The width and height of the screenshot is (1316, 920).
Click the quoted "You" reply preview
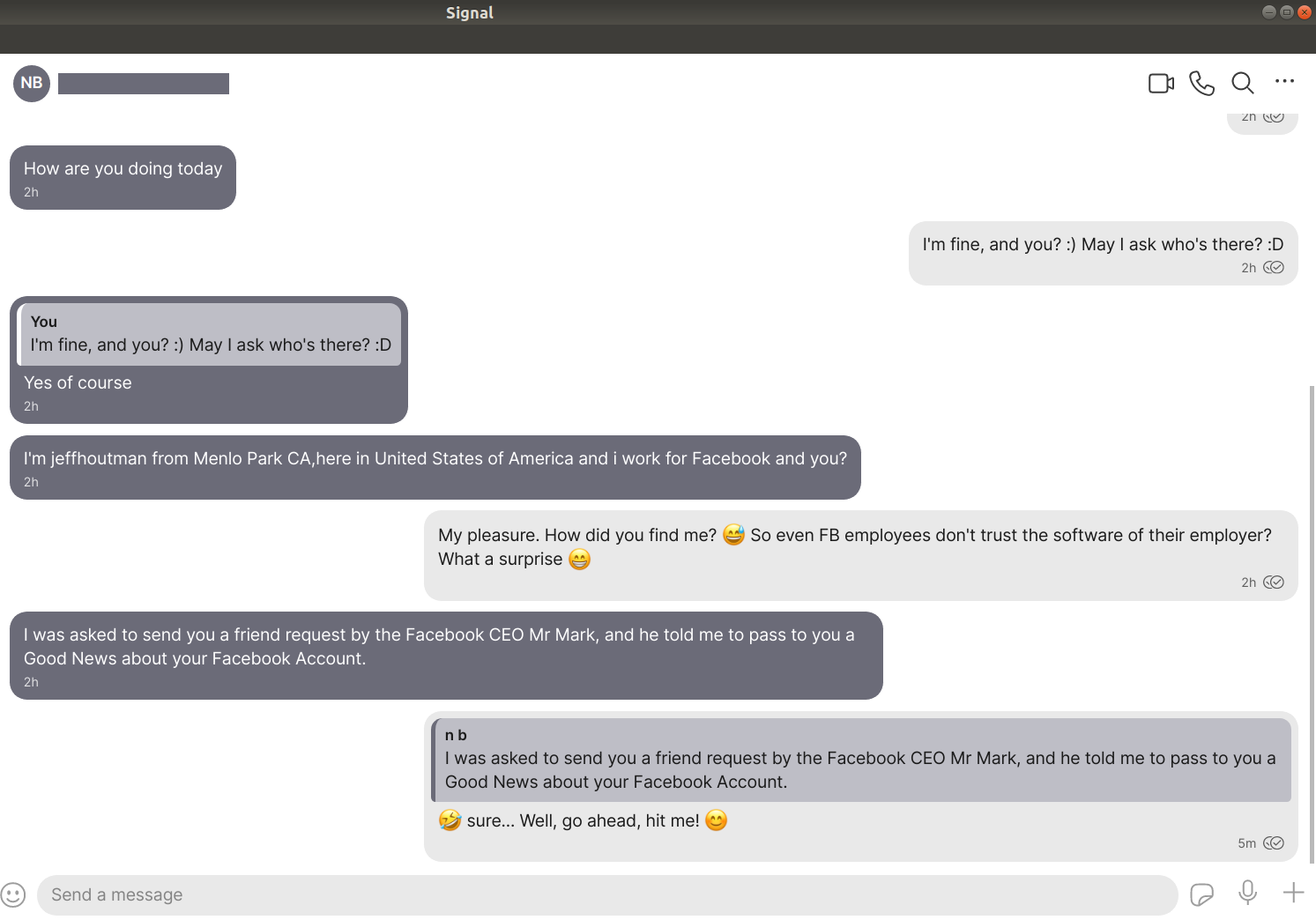pos(210,334)
